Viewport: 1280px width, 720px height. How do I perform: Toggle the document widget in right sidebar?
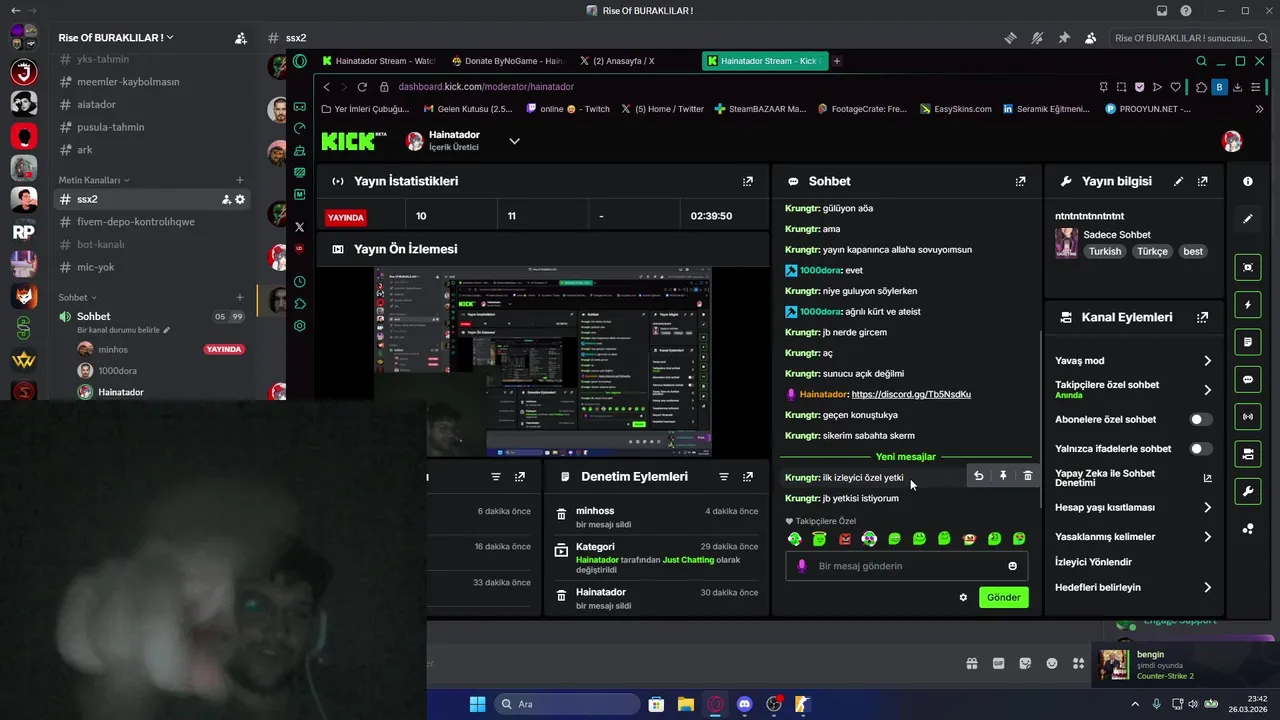[x=1248, y=342]
